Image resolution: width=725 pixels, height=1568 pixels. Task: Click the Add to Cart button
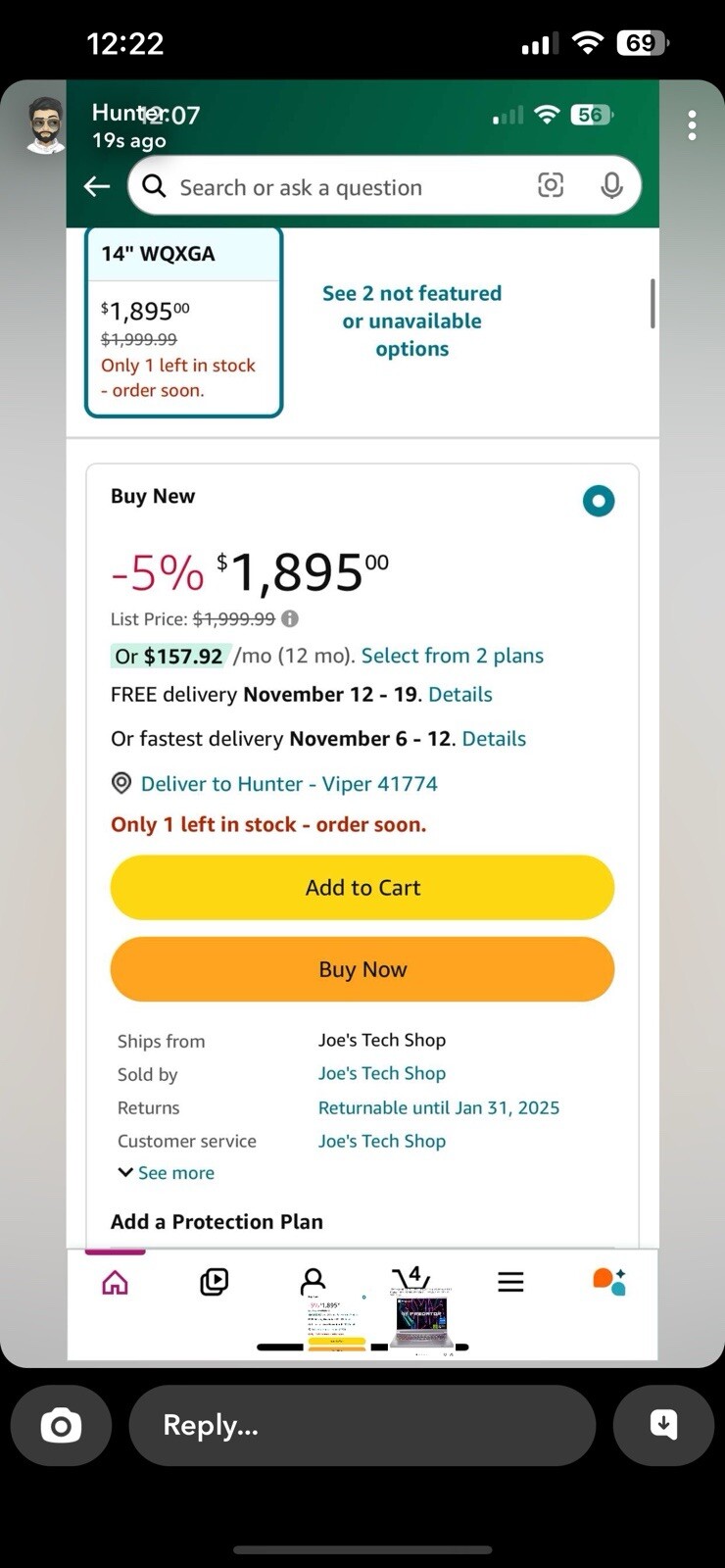click(362, 888)
